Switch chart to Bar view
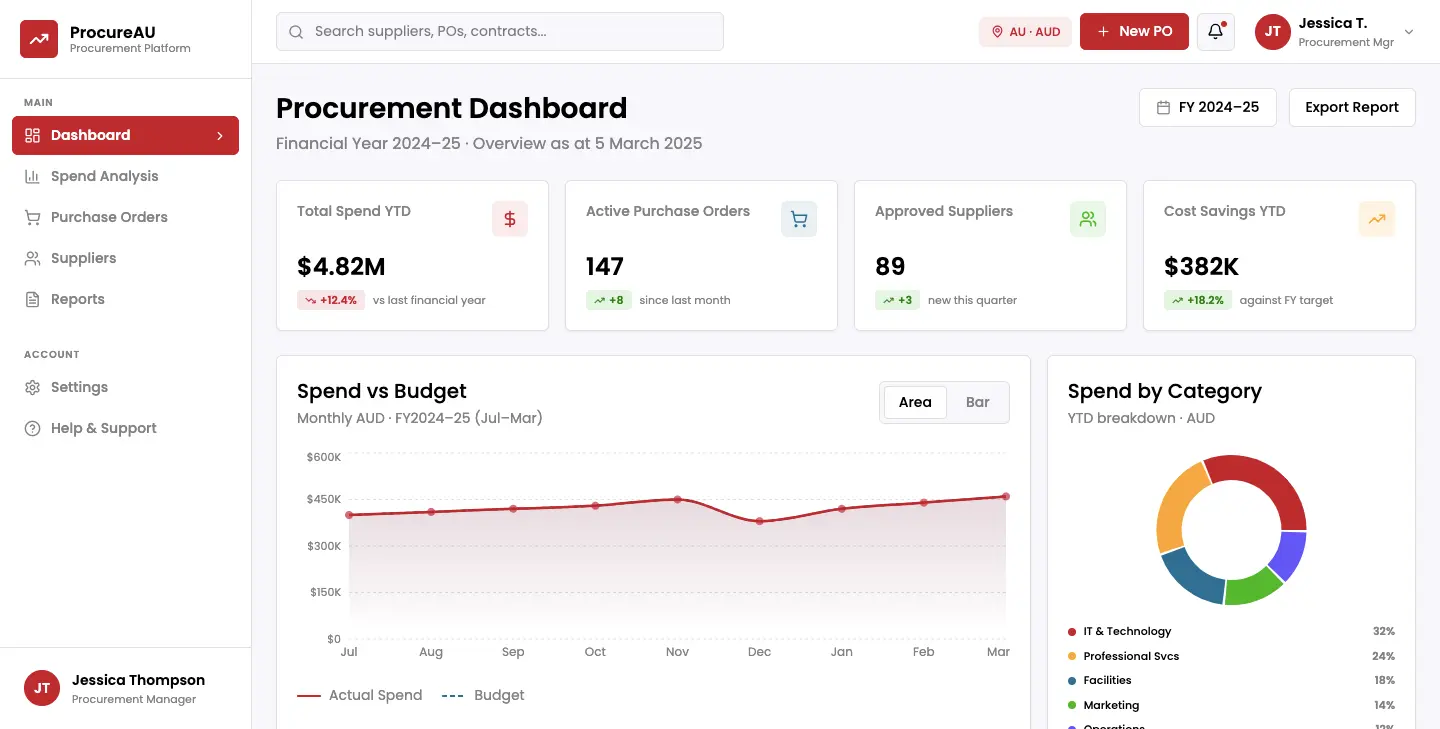 tap(977, 402)
